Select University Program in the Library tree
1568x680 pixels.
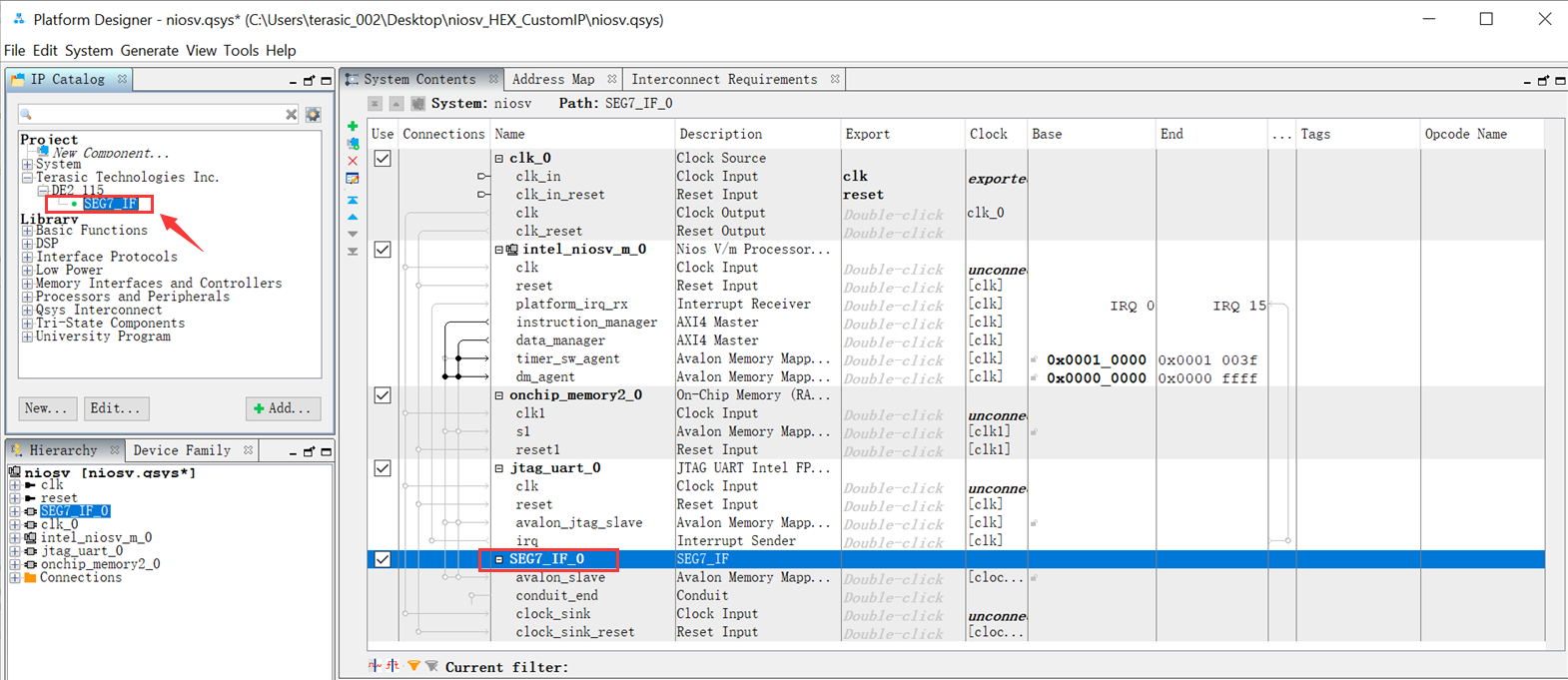[103, 337]
